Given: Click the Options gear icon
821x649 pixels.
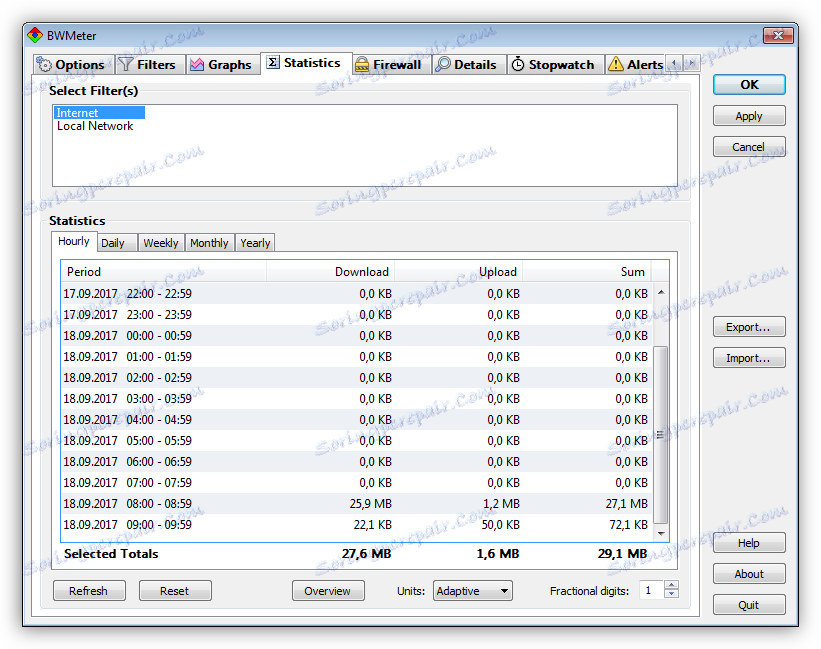Looking at the screenshot, I should point(45,64).
